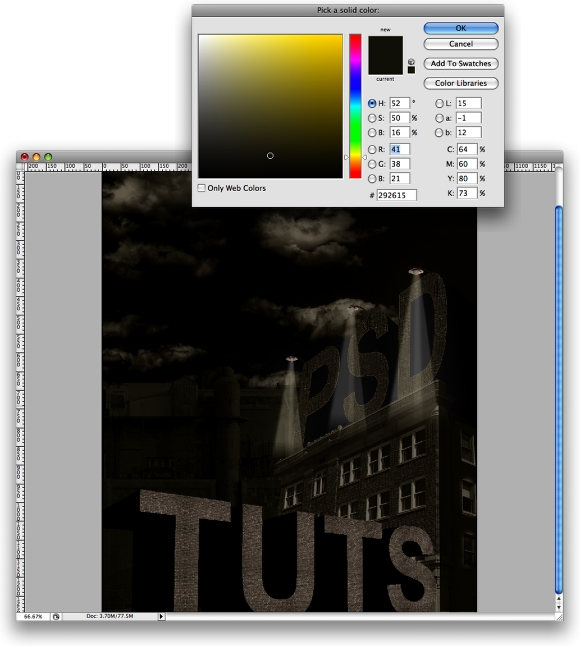
Task: Click the scrollbar down arrow
Action: click(x=559, y=607)
